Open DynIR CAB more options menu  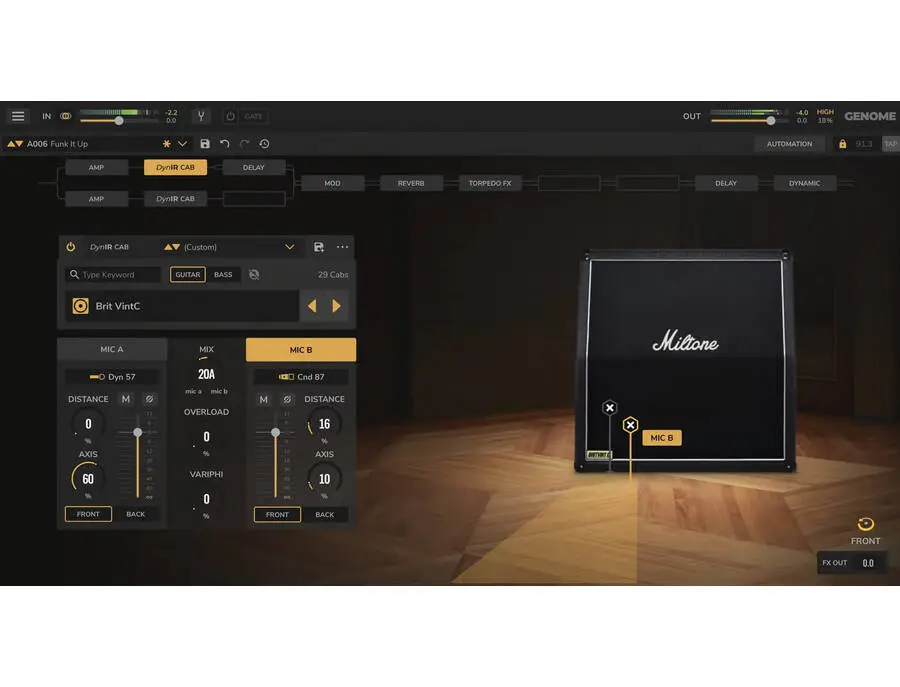tap(342, 247)
